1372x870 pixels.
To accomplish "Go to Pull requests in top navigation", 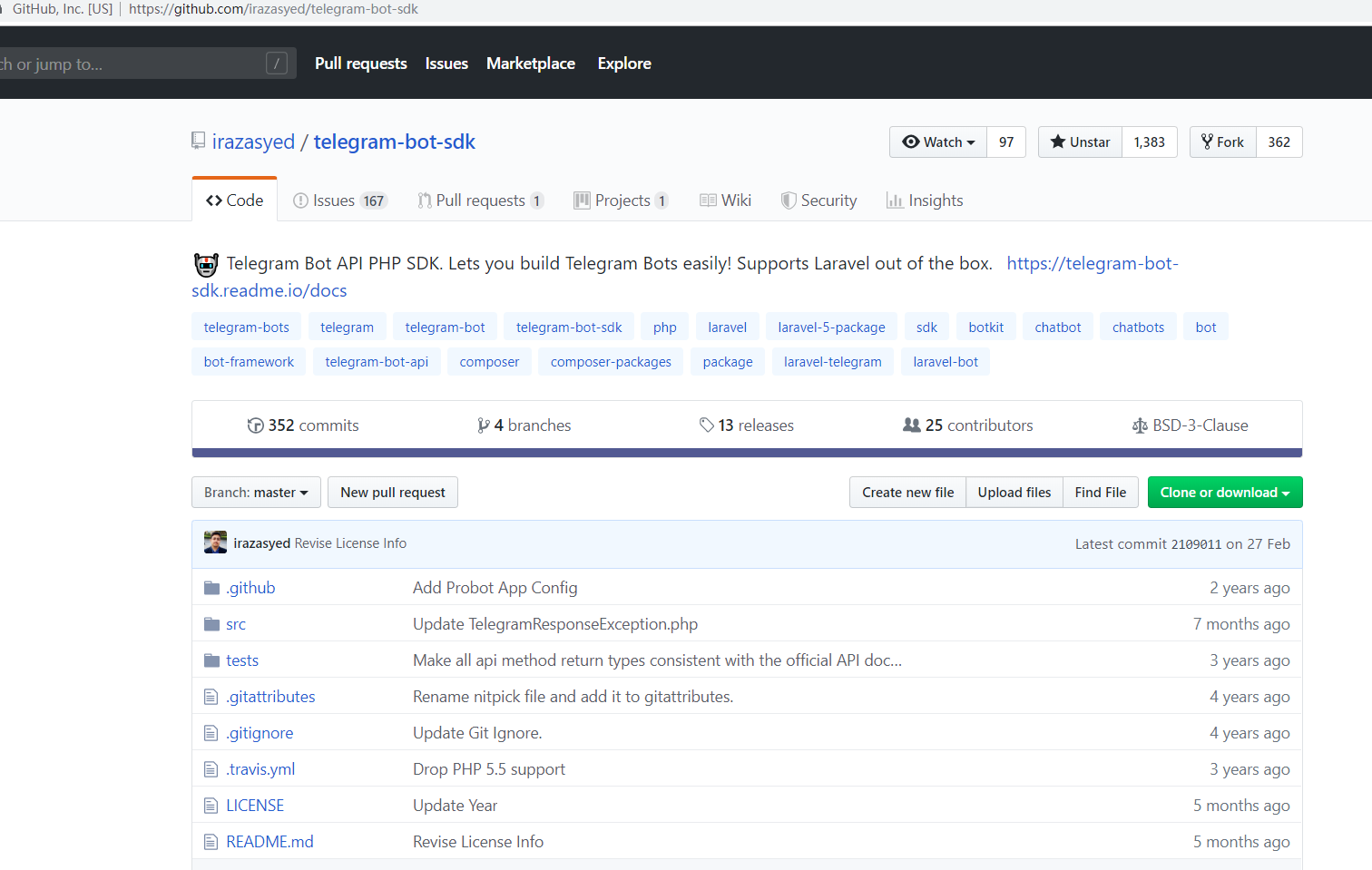I will tap(361, 64).
